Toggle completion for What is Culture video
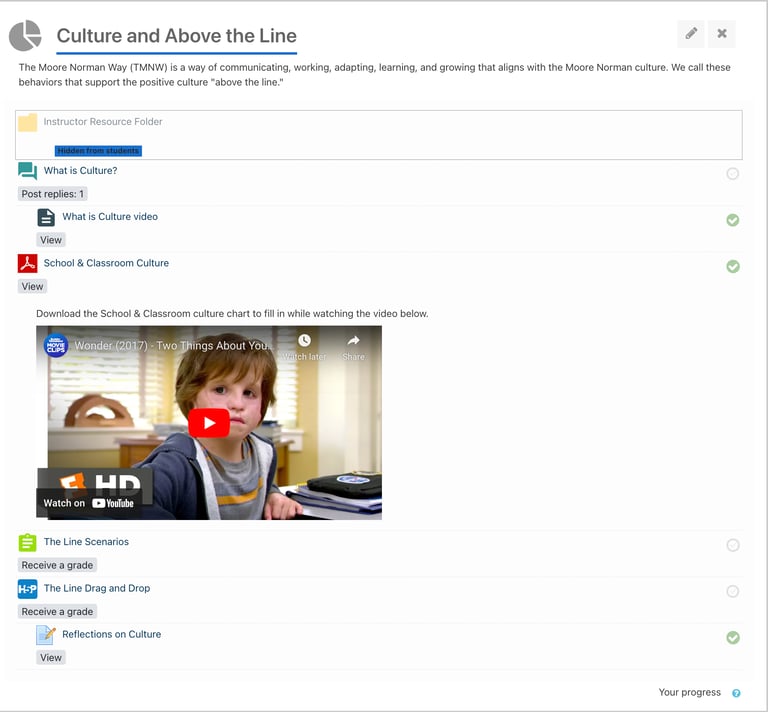 pos(733,220)
